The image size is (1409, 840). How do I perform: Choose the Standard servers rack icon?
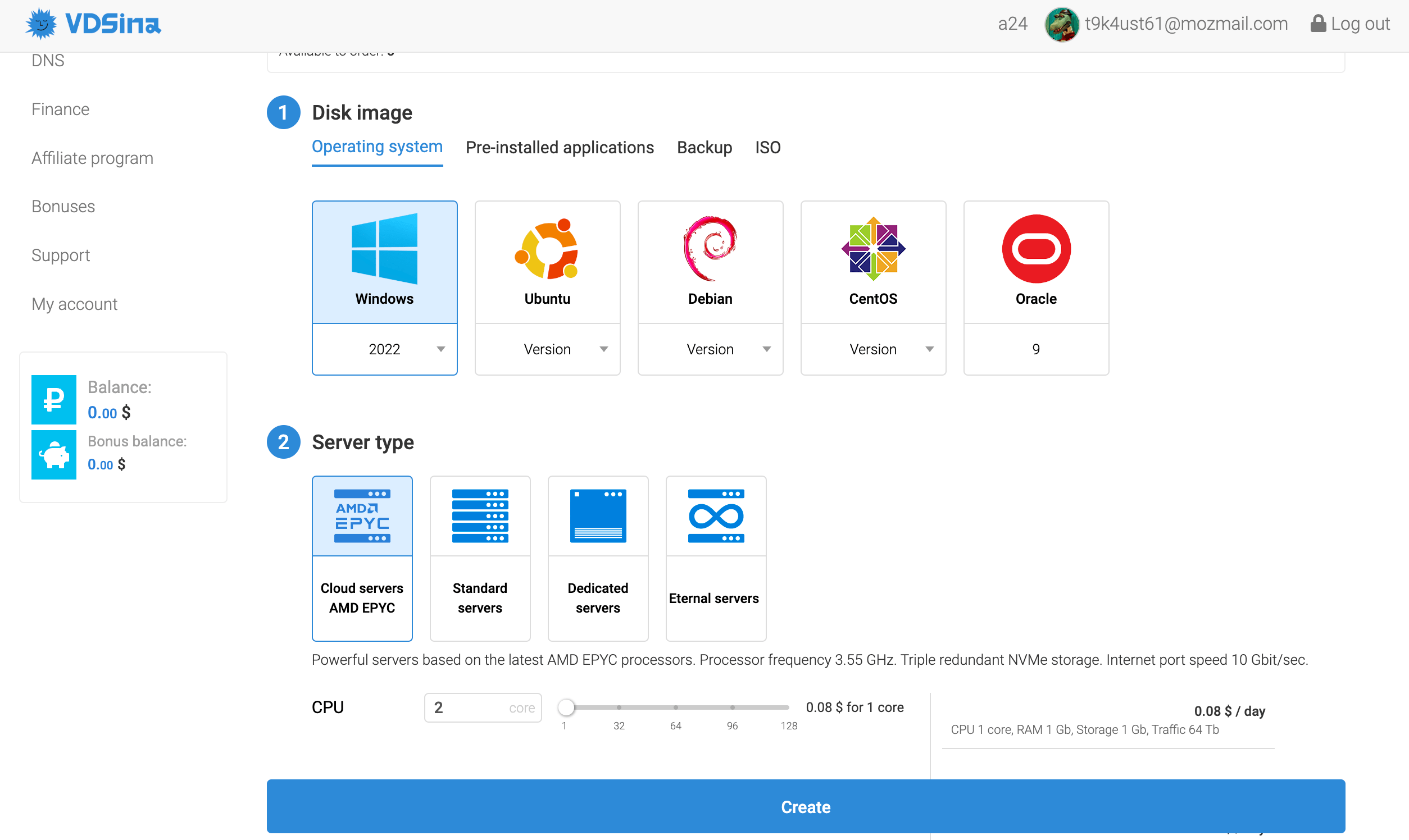480,516
